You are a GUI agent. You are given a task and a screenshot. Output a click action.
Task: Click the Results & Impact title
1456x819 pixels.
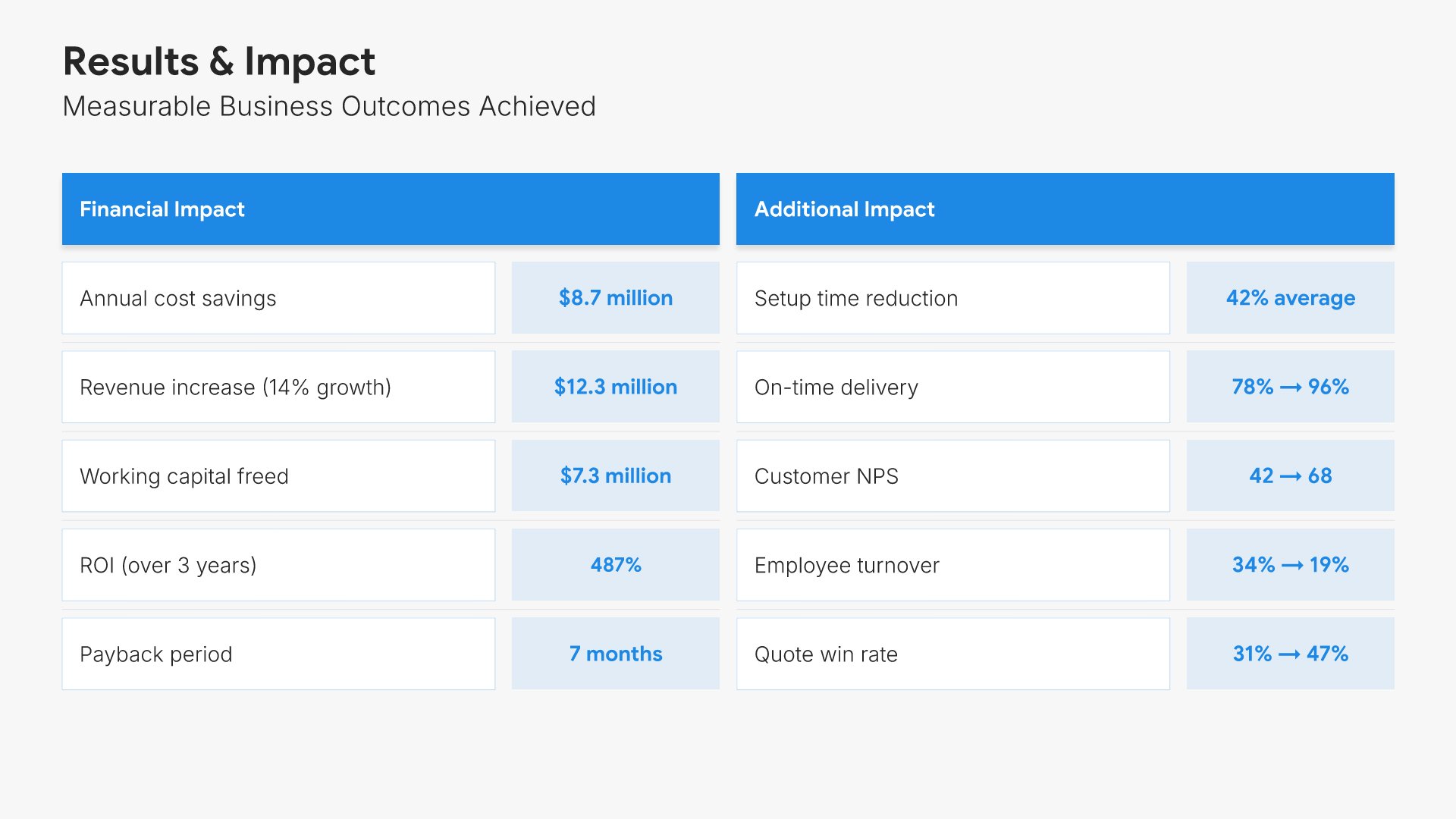tap(218, 61)
